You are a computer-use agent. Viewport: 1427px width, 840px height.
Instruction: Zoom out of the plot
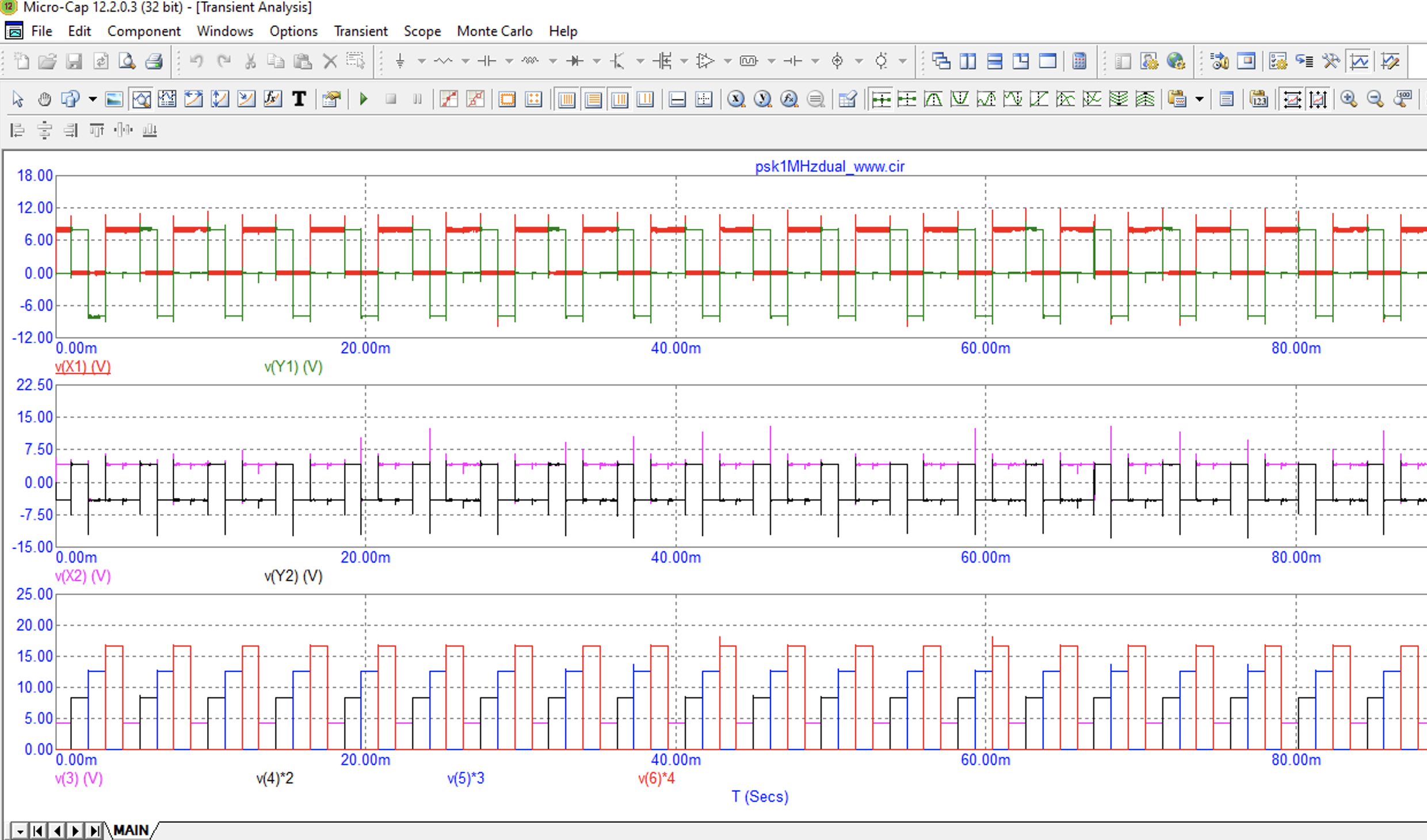pos(1375,100)
